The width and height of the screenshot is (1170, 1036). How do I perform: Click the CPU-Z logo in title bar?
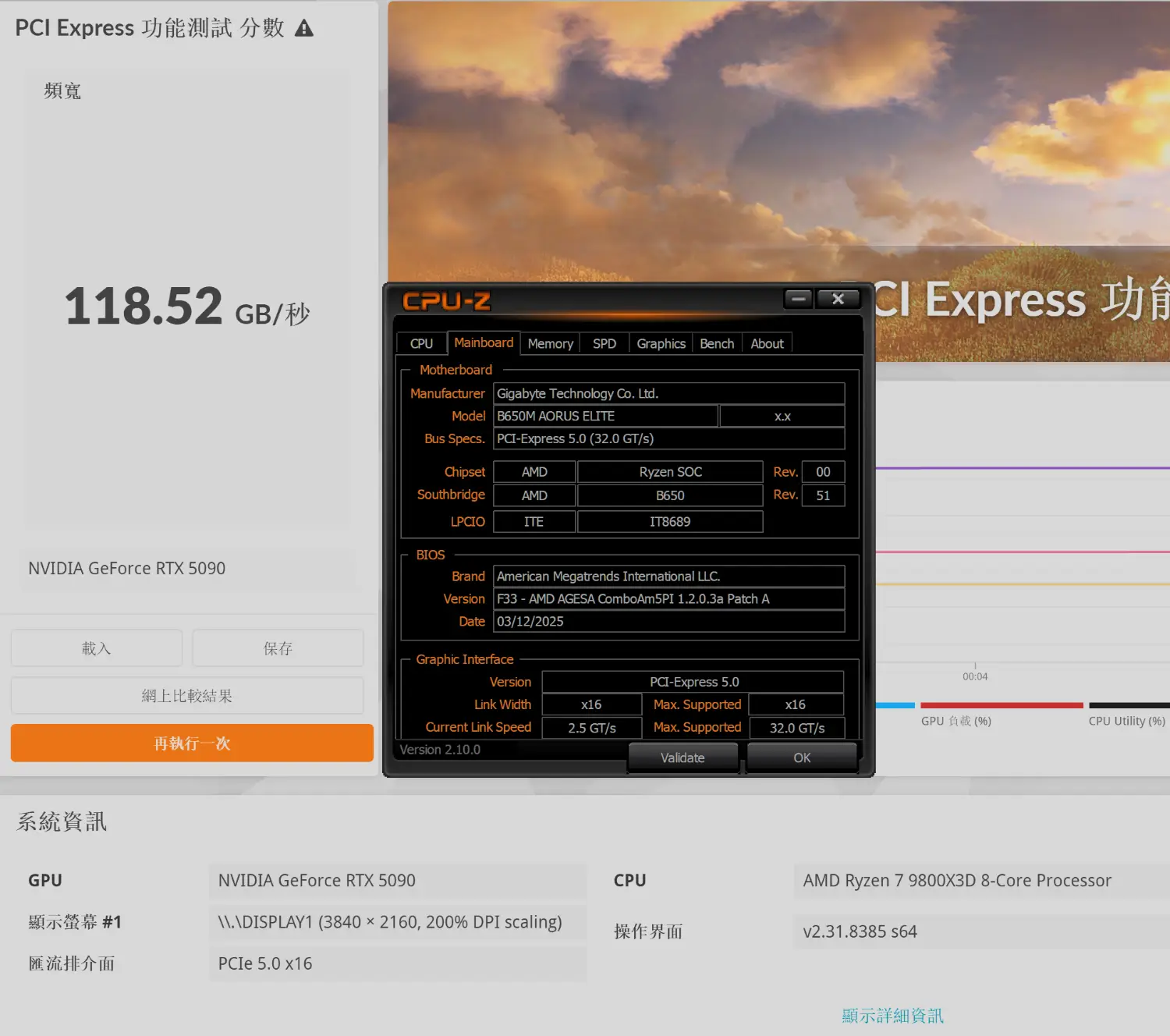pos(446,301)
